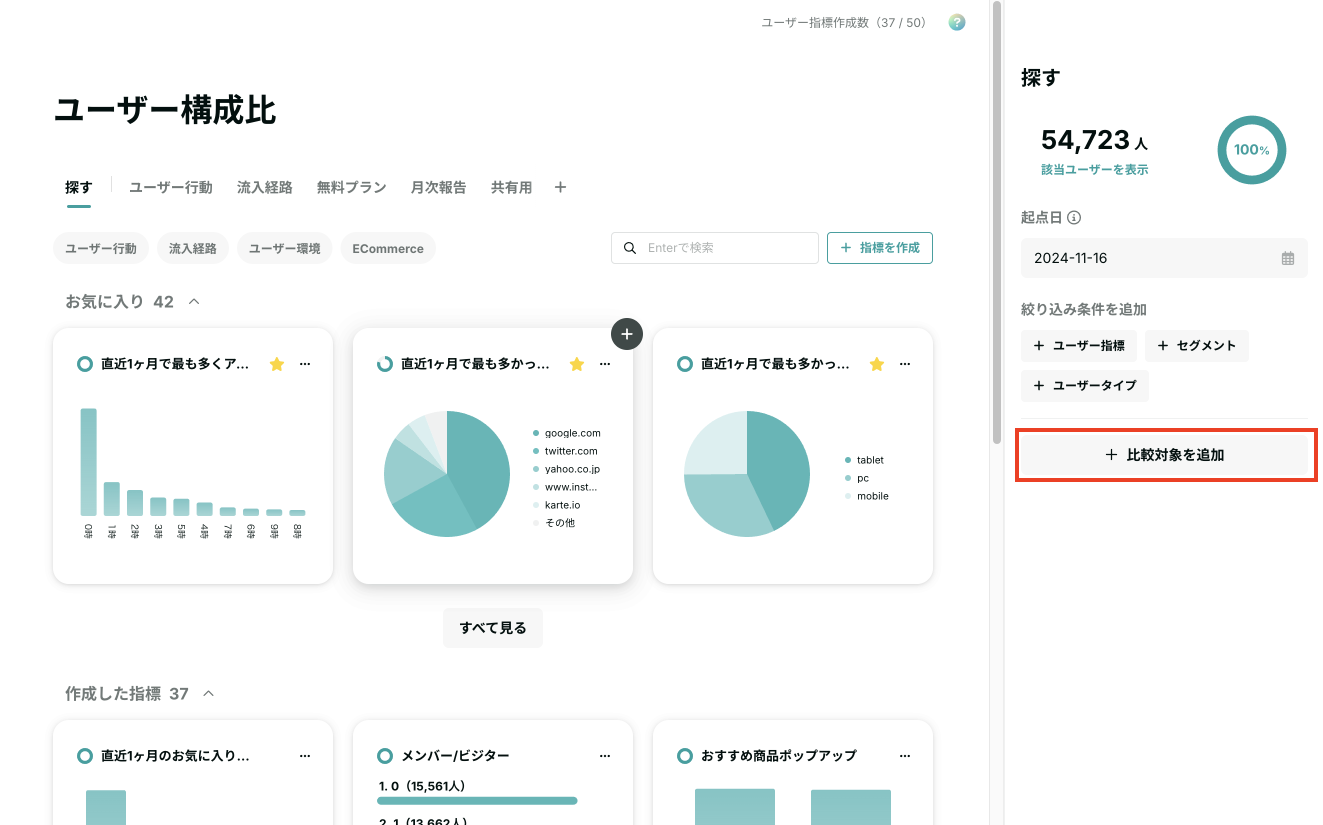
Task: Click the 0時 bar in the bar chart
Action: (89, 462)
